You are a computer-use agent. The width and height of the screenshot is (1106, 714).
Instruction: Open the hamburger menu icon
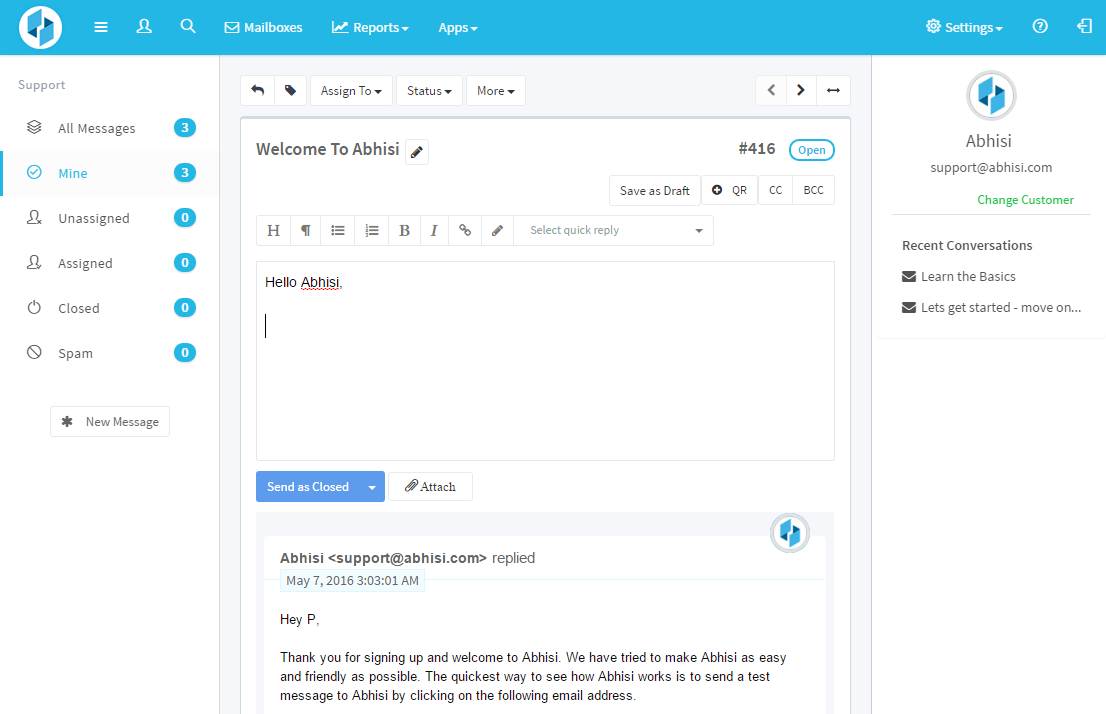(x=101, y=27)
